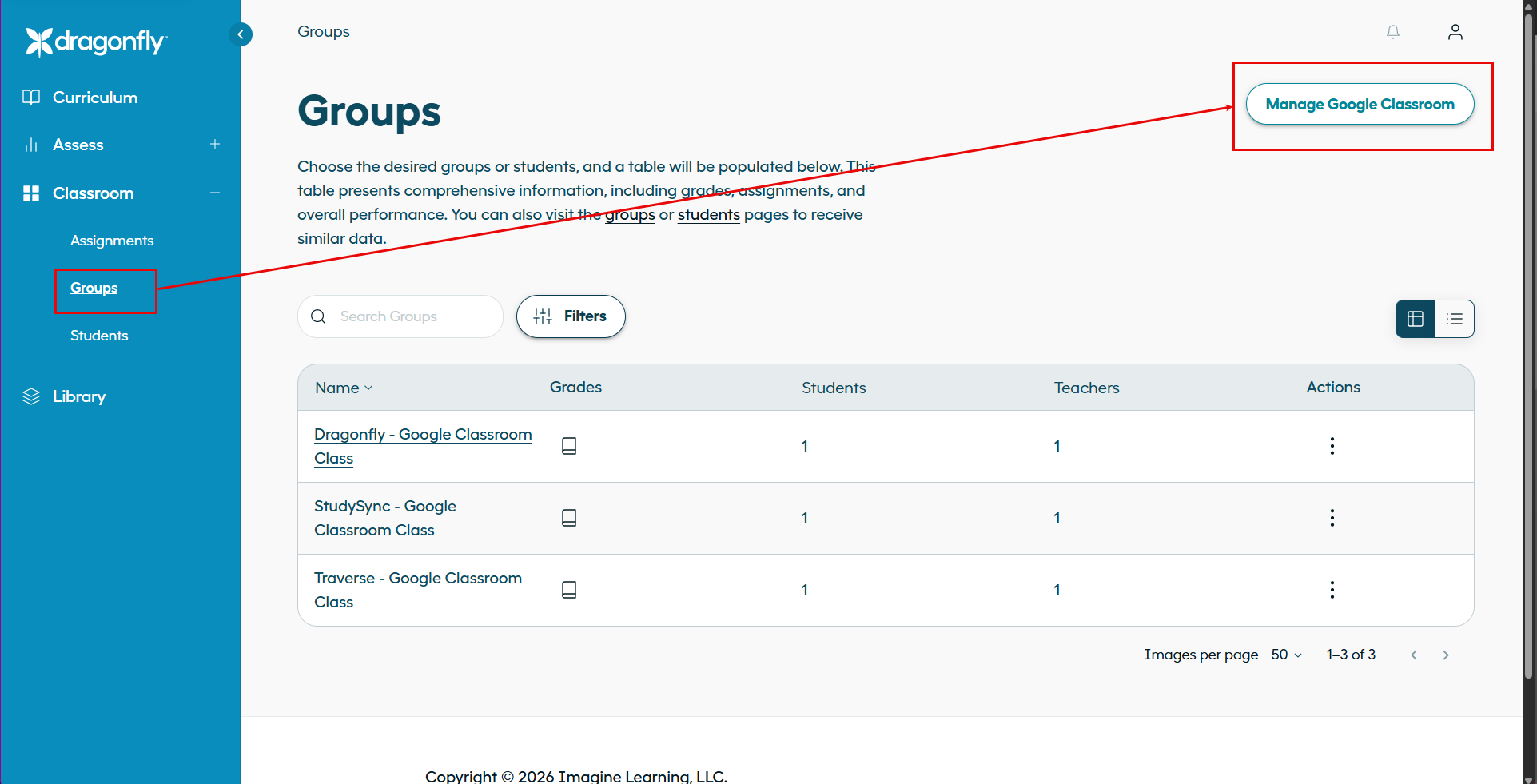
Task: Open Assignments under Classroom
Action: (x=112, y=241)
